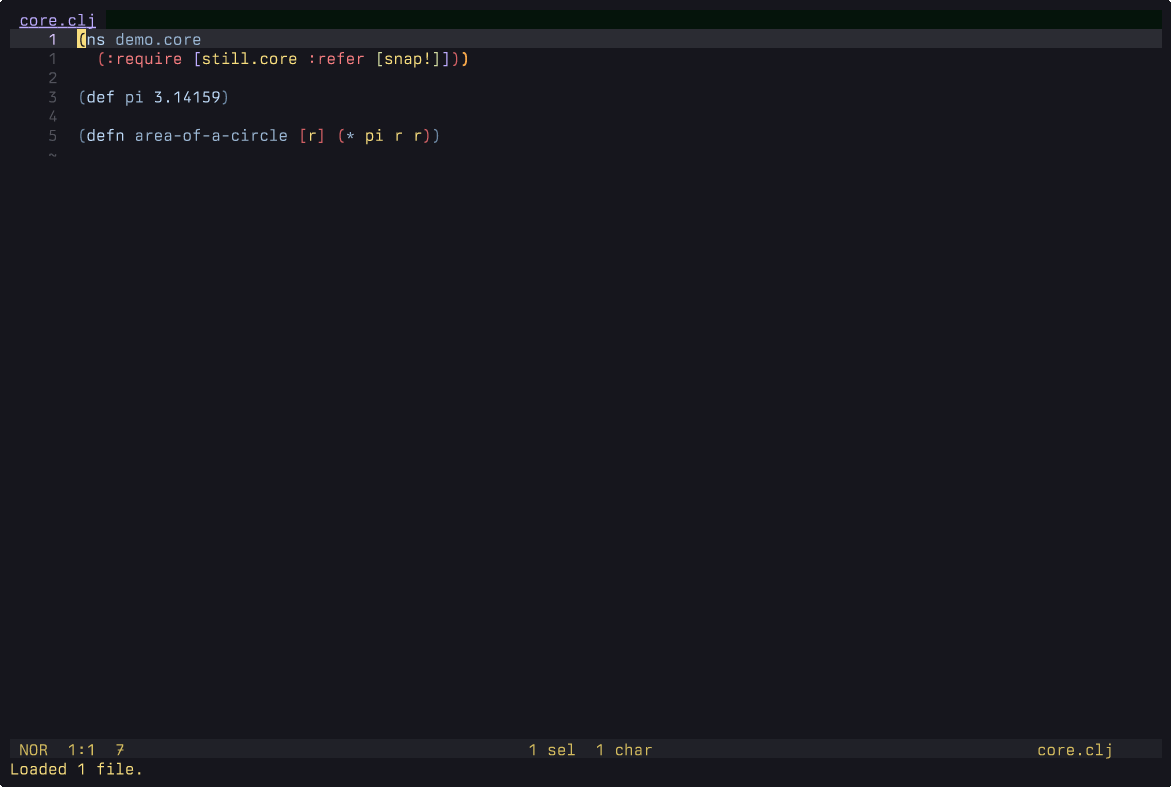This screenshot has height=787, width=1171.
Task: Click the NOR mode indicator in statusline
Action: coord(34,750)
